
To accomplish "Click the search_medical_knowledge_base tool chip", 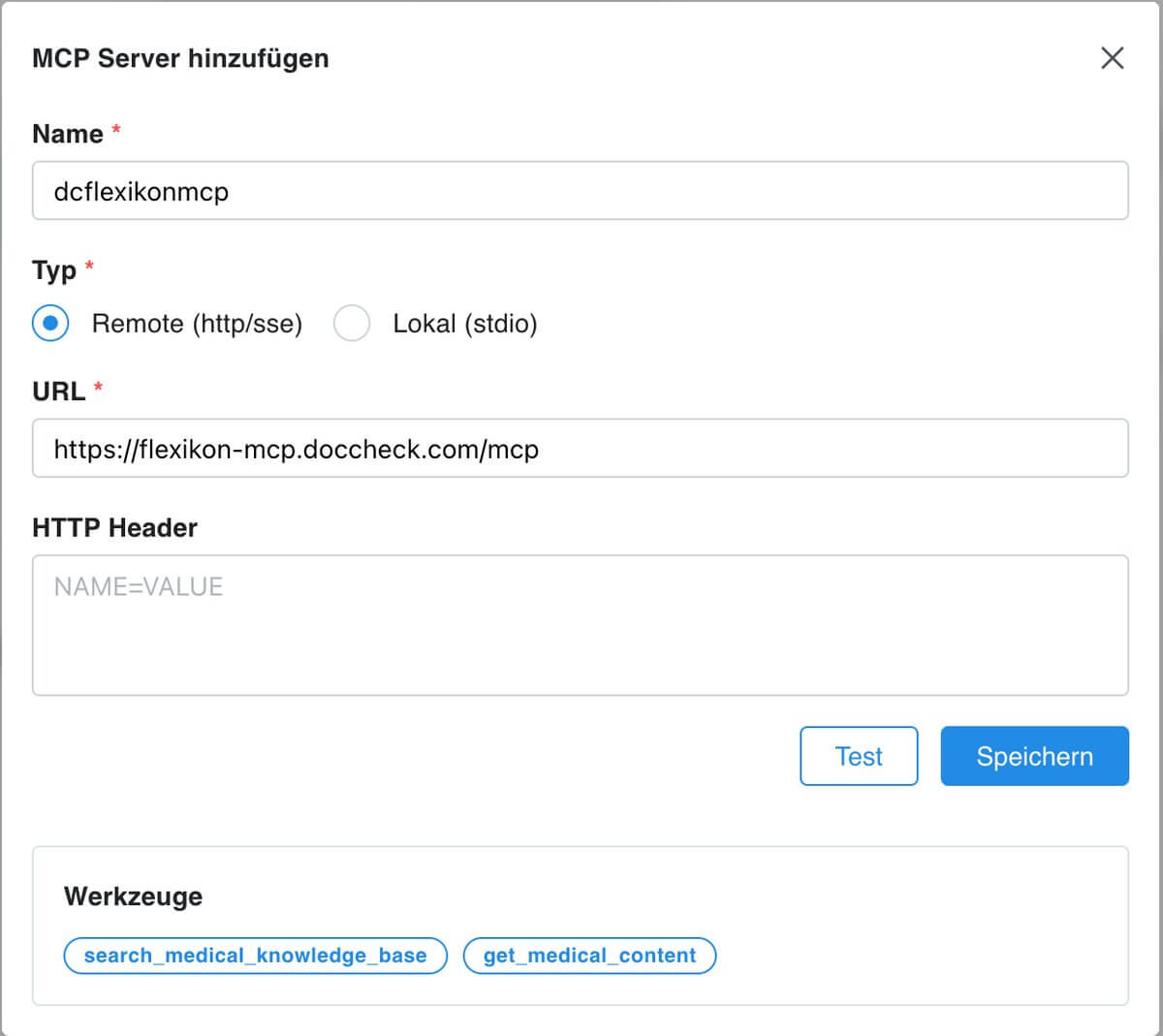I will (254, 956).
